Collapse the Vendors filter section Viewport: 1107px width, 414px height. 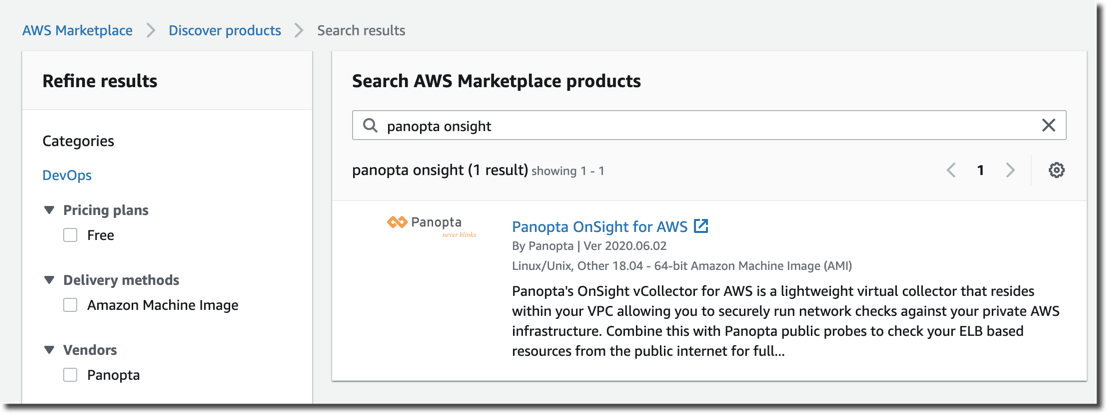tap(49, 350)
